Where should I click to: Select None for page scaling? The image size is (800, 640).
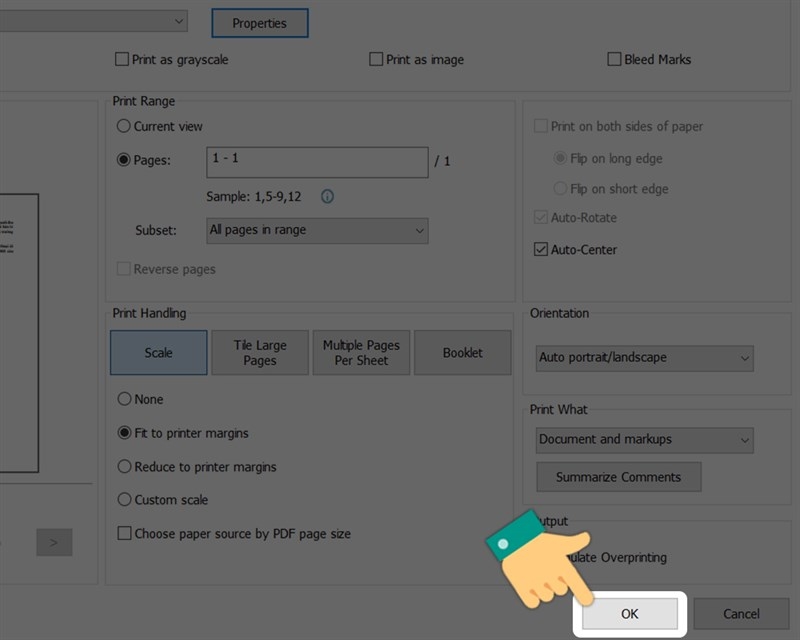124,399
